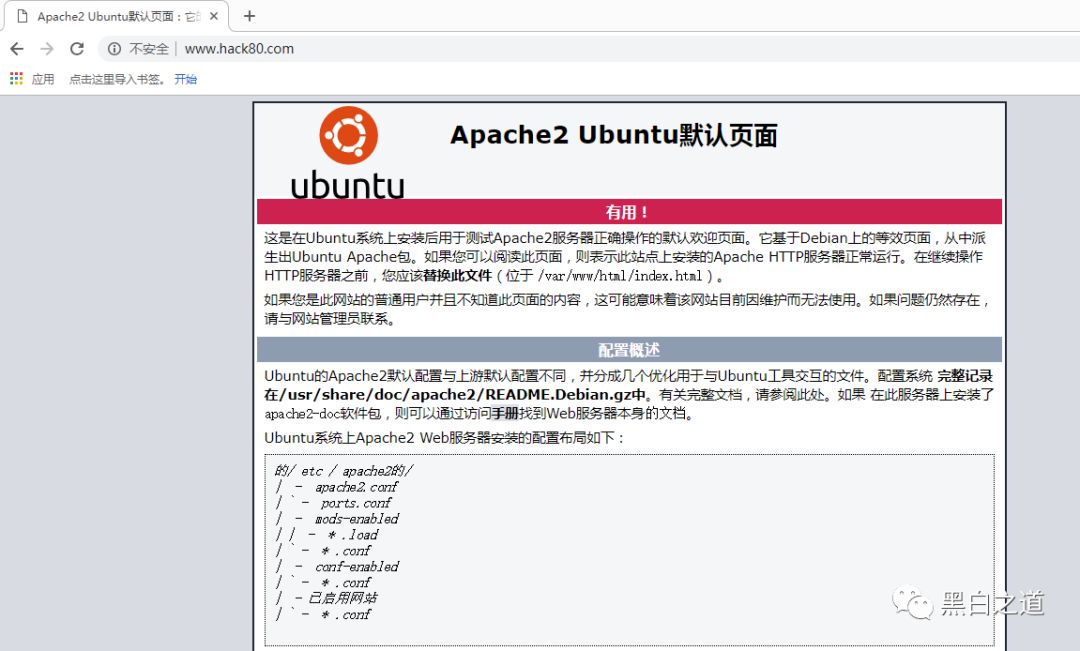Click the 点击这里导入书签 bookmarks bar text
1080x651 pixels.
[x=116, y=79]
